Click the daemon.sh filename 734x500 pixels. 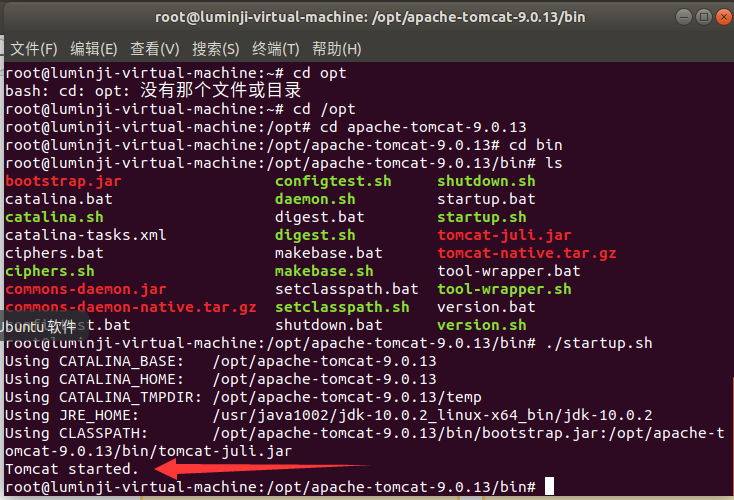point(315,199)
